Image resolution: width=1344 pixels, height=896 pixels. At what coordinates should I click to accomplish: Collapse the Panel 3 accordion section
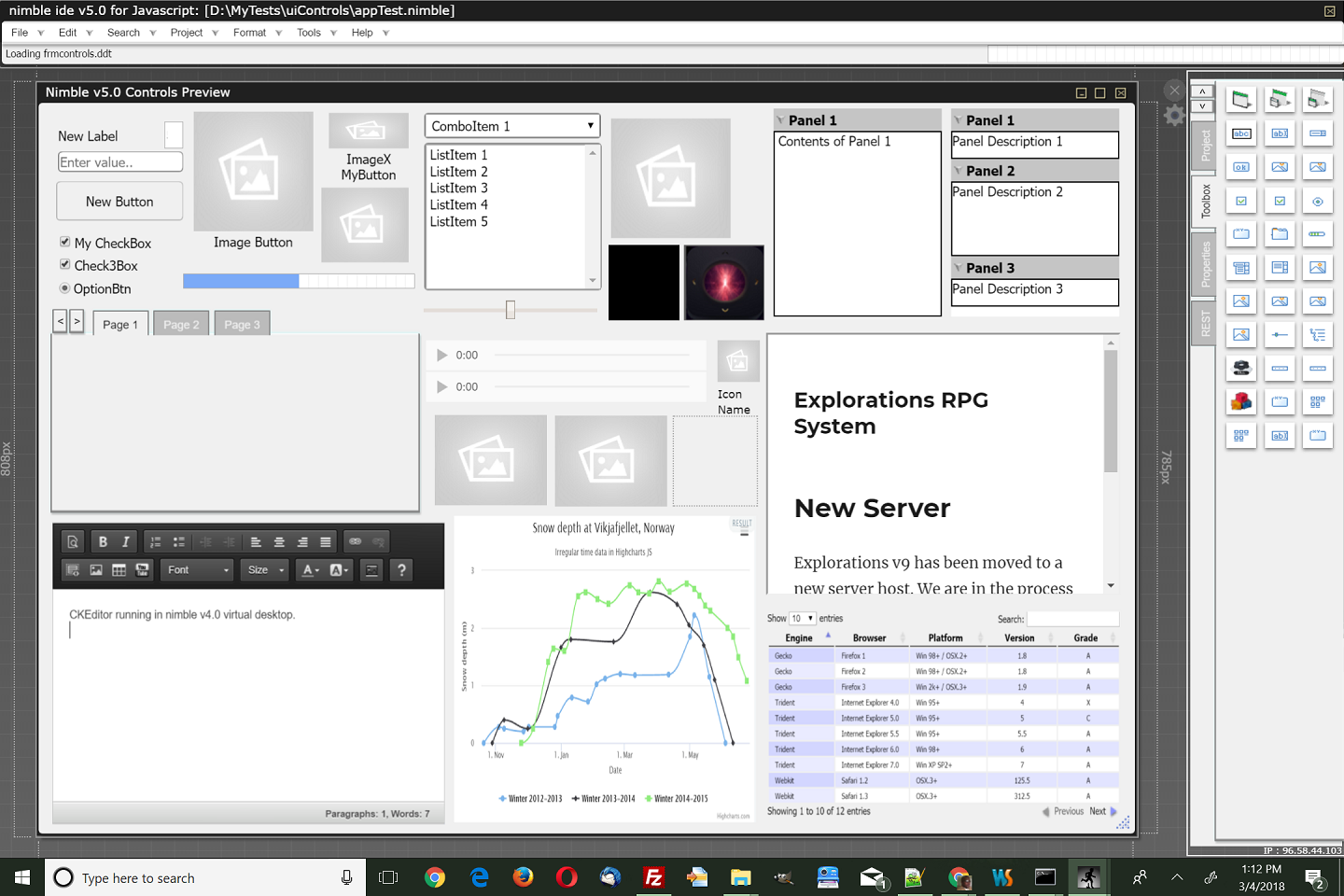pos(1035,268)
